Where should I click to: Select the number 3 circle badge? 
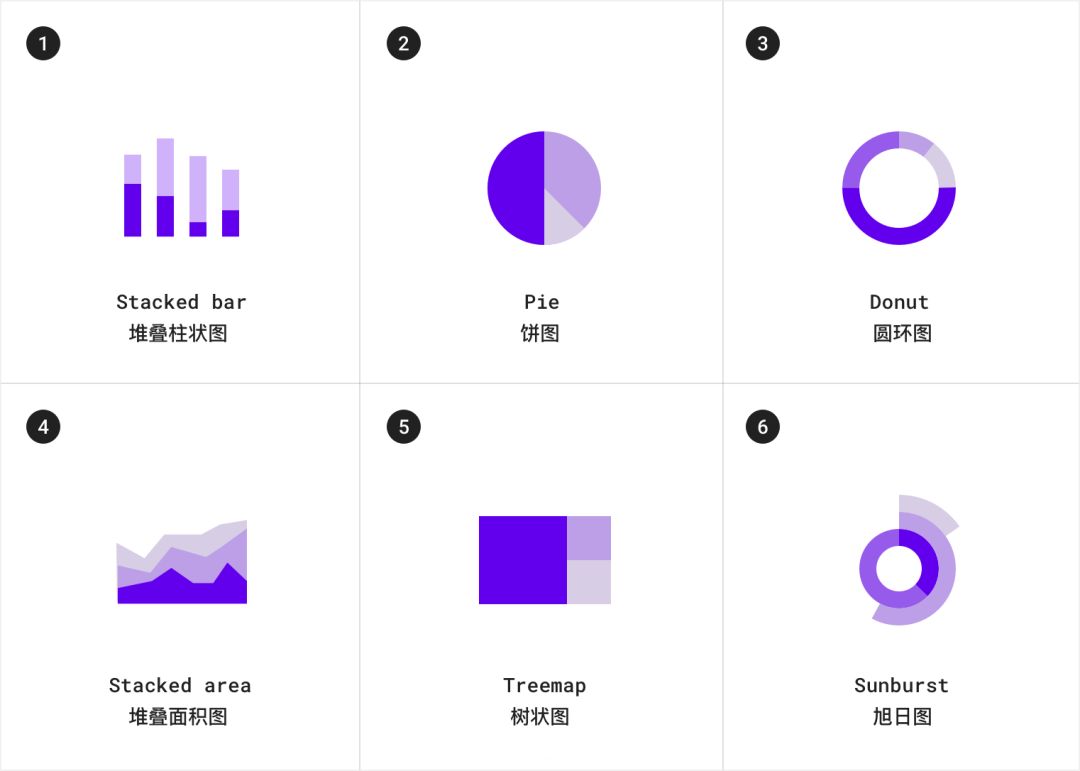click(x=762, y=43)
